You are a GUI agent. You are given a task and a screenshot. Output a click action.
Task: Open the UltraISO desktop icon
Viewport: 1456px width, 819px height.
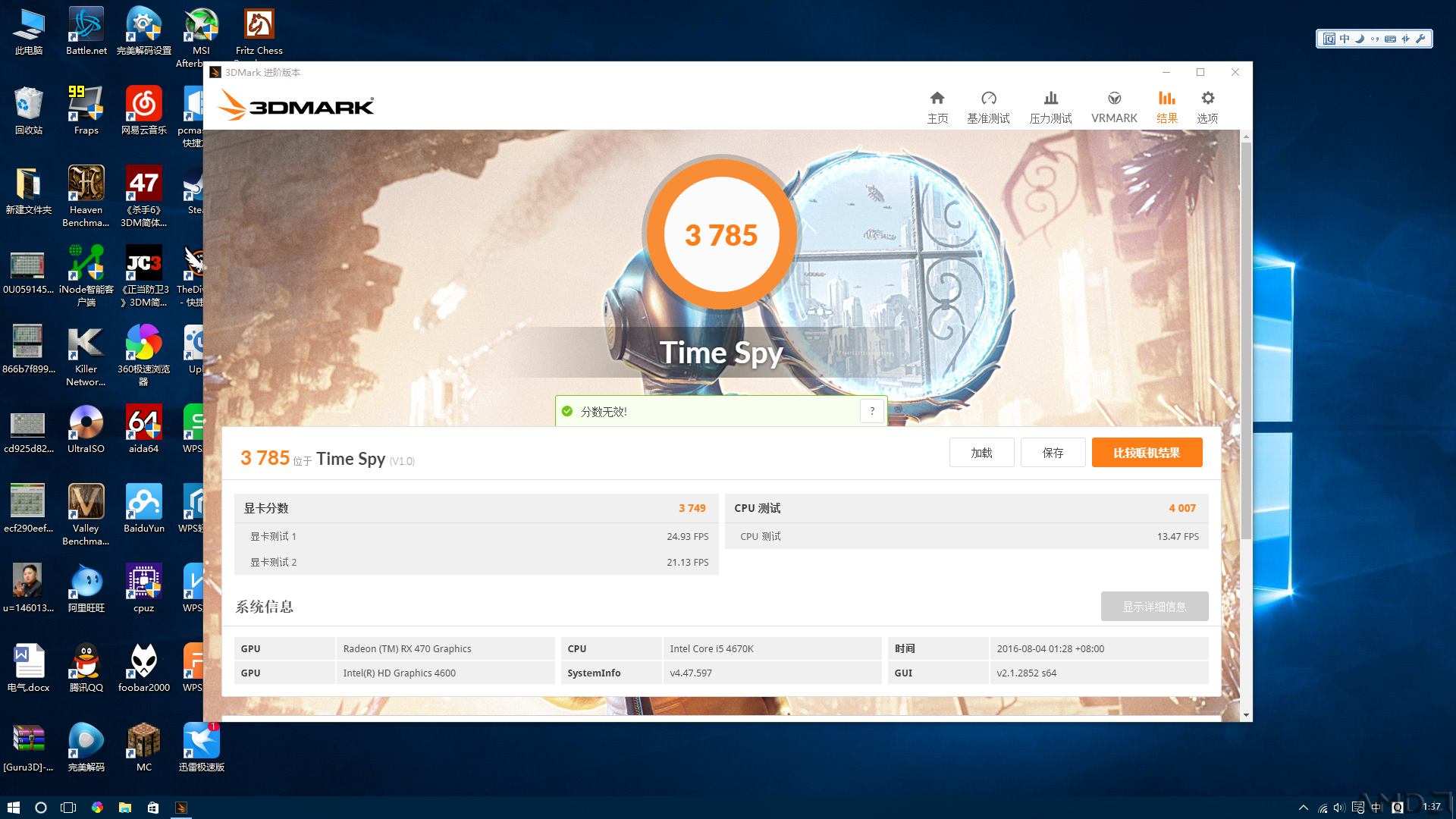pyautogui.click(x=86, y=430)
